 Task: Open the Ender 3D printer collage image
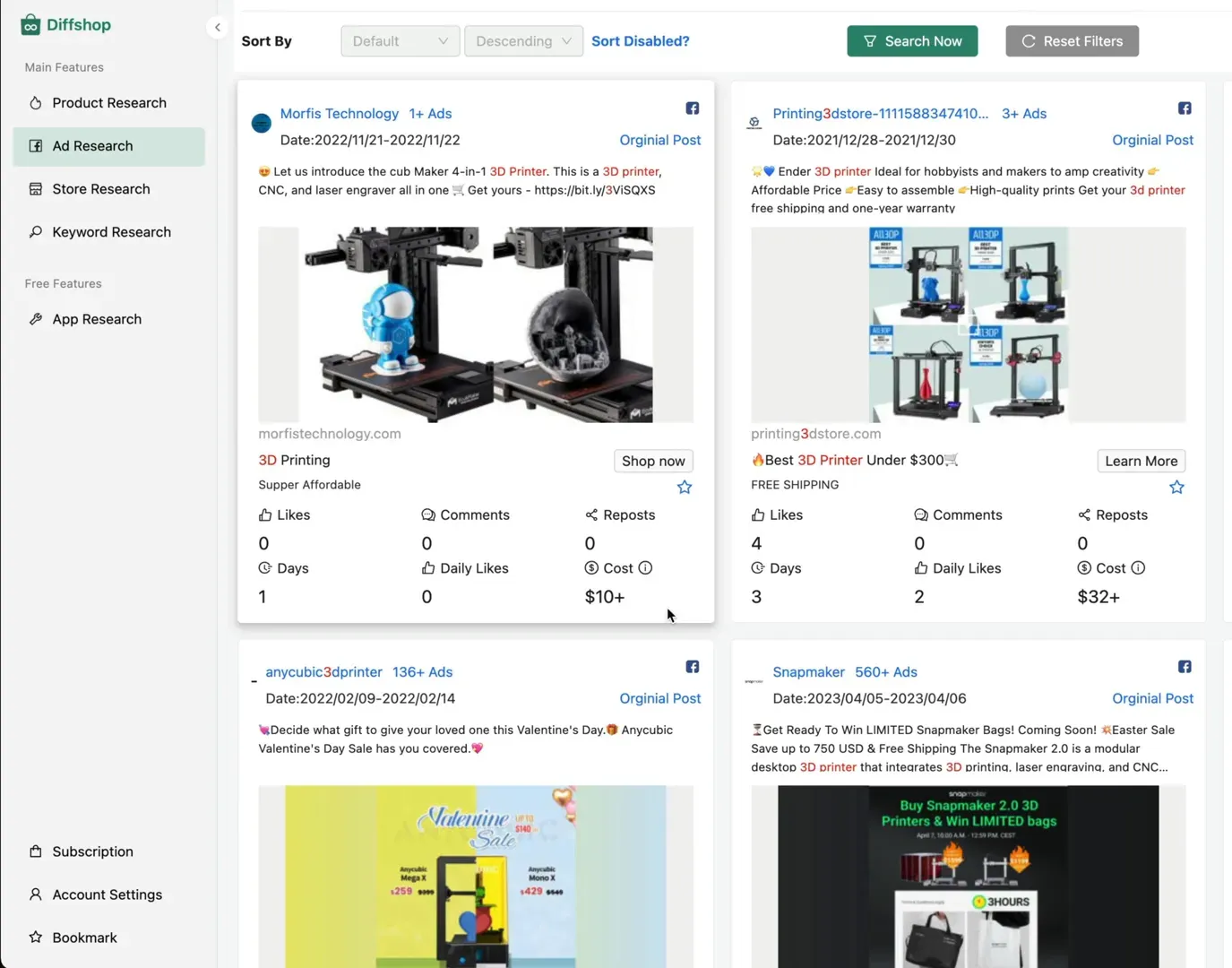pos(969,324)
